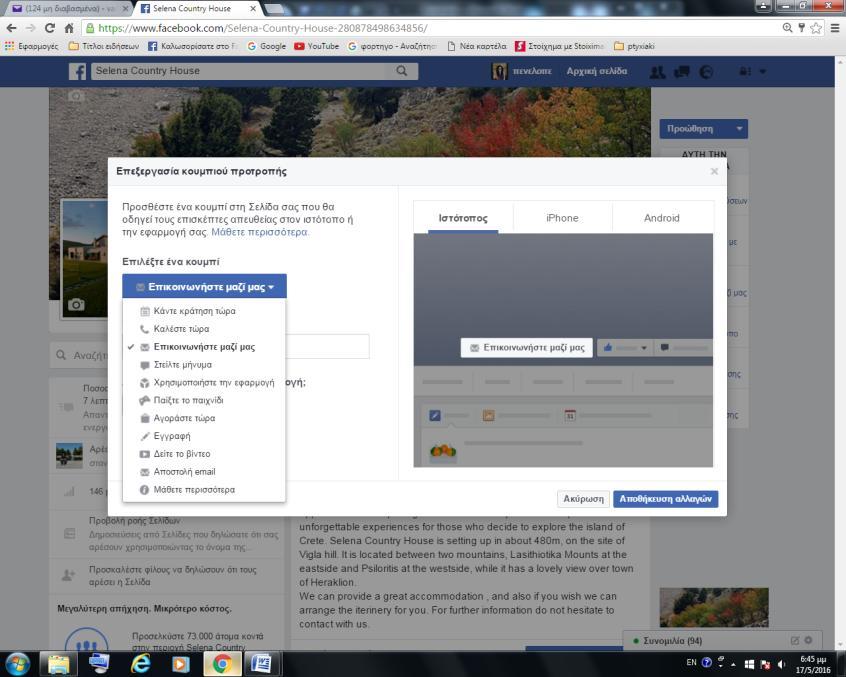This screenshot has height=677, width=846.
Task: Click the zoom magnifier icon in address bar
Action: click(787, 28)
